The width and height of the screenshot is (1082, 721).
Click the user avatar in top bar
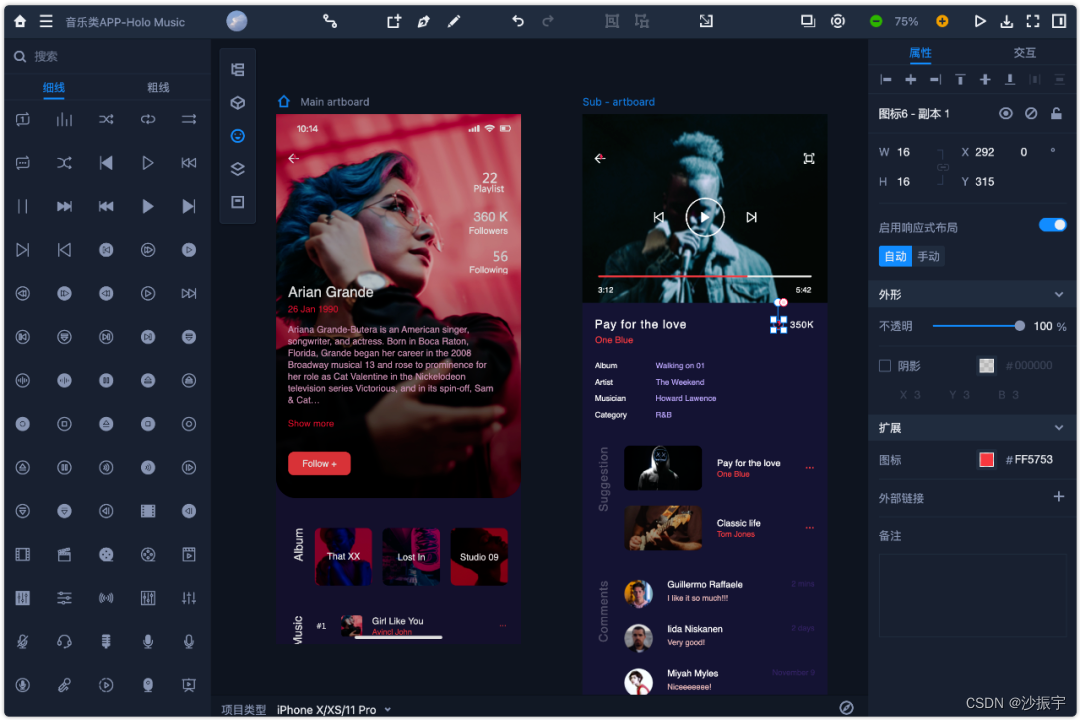[237, 21]
